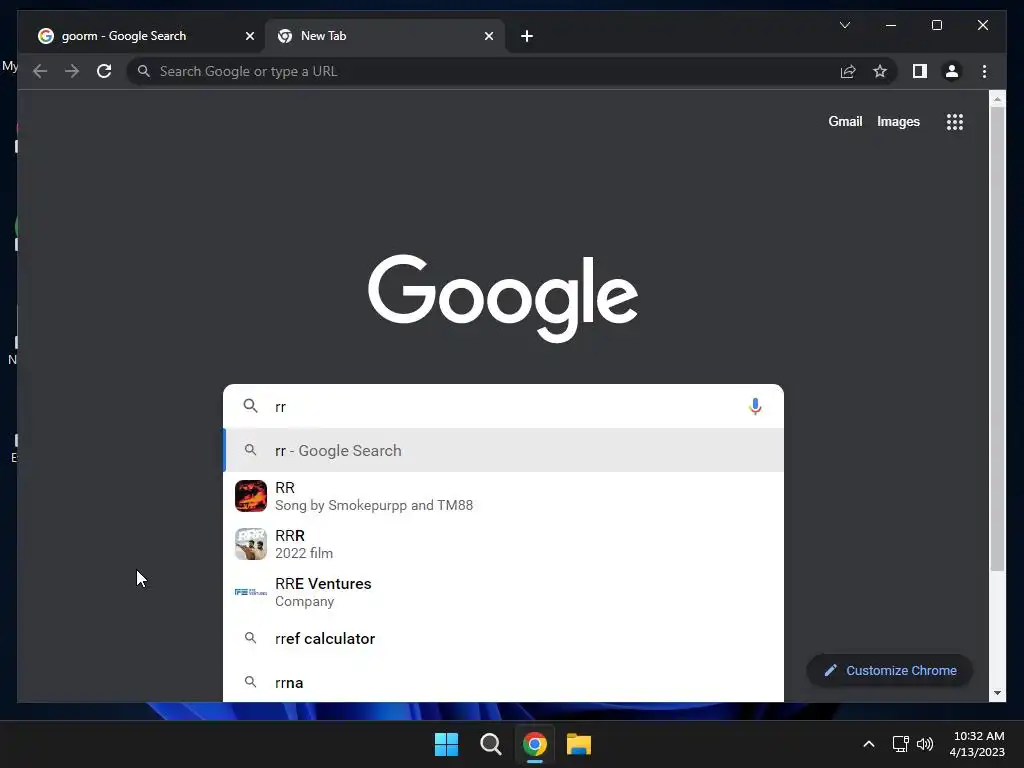1024x768 pixels.
Task: Bookmark this tab with the star icon
Action: 880,71
